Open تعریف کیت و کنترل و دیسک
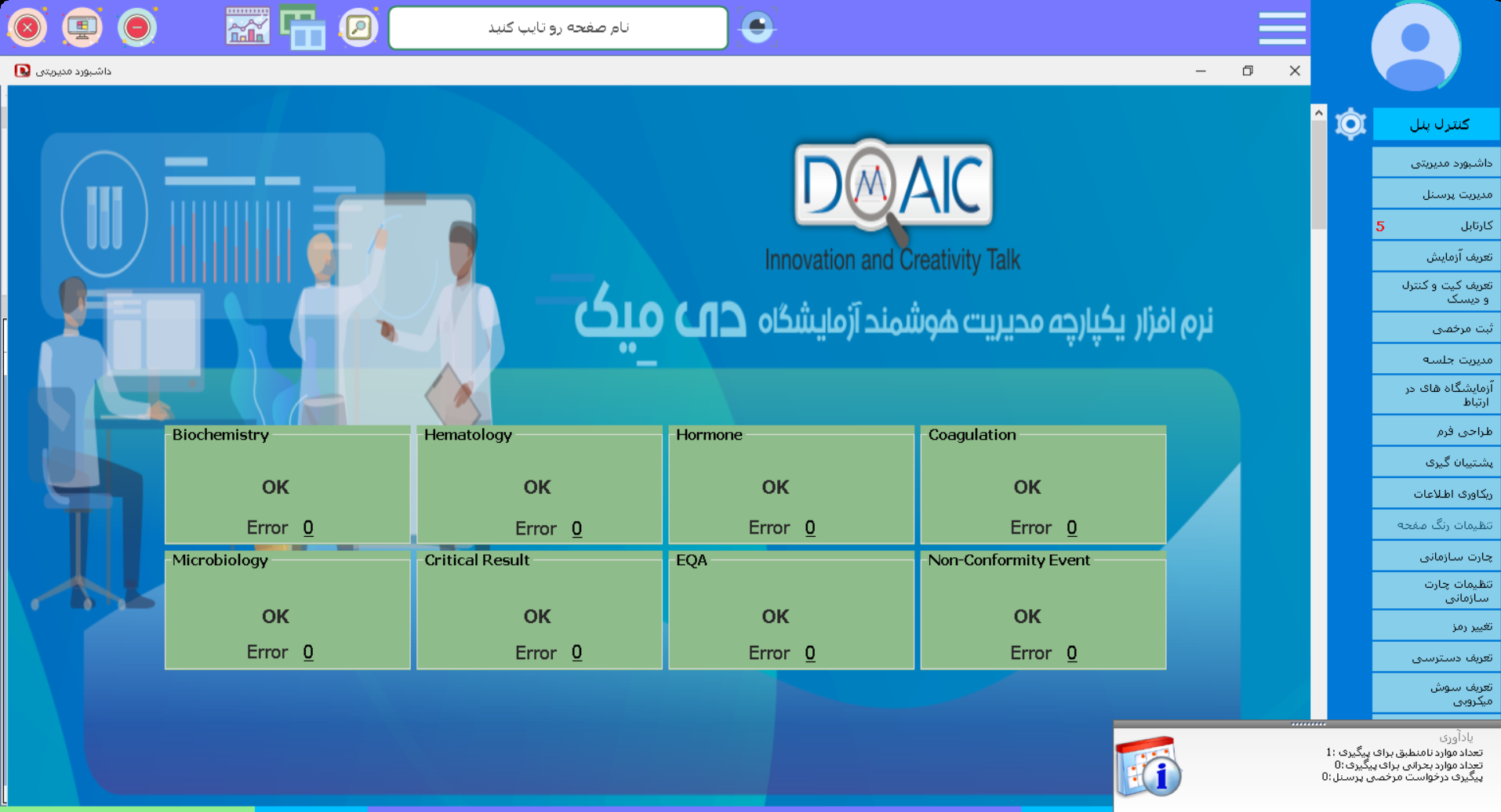The image size is (1501, 812). tap(1436, 292)
